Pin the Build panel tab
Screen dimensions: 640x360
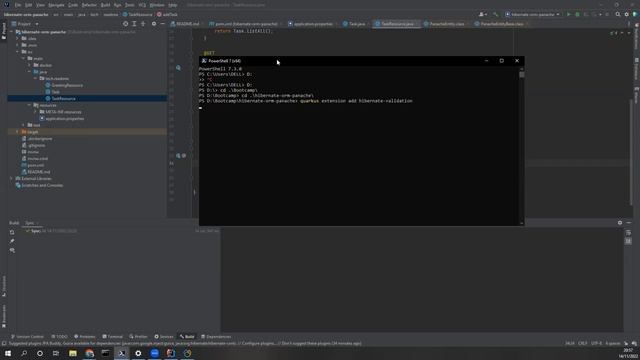click(x=12, y=241)
